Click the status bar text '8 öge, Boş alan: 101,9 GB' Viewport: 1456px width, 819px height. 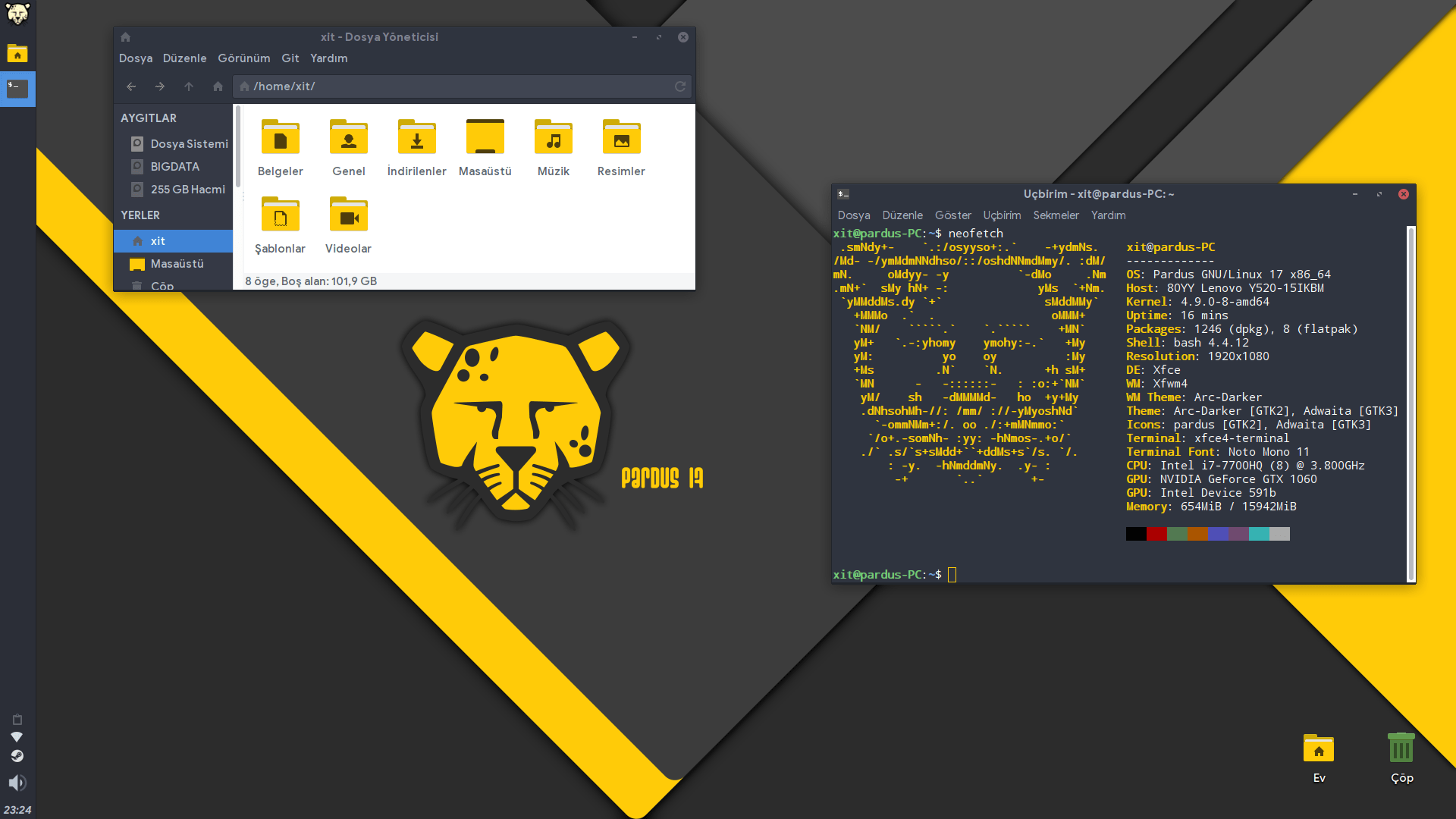pyautogui.click(x=311, y=281)
